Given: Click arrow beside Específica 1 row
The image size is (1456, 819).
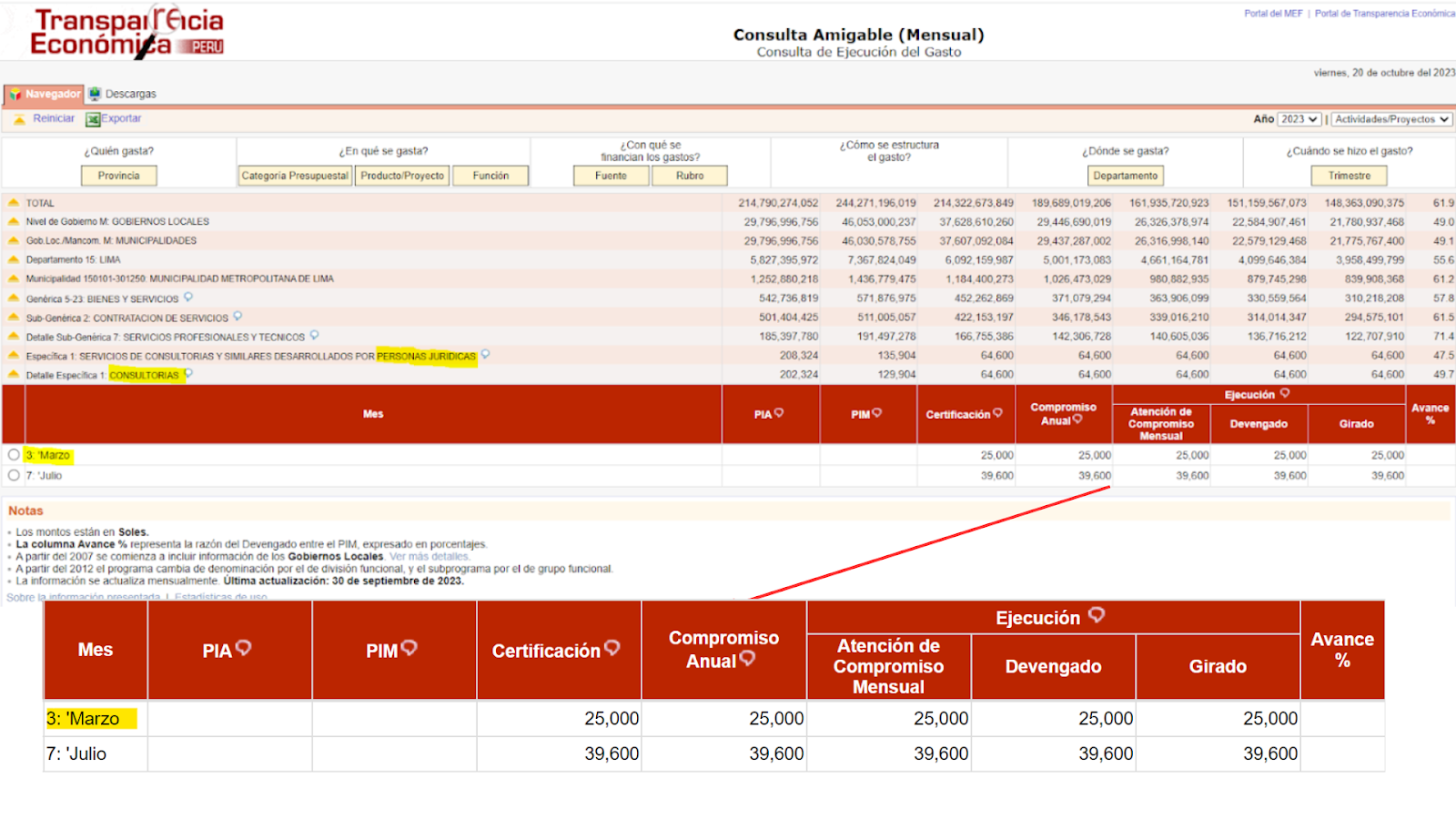Looking at the screenshot, I should tap(14, 356).
